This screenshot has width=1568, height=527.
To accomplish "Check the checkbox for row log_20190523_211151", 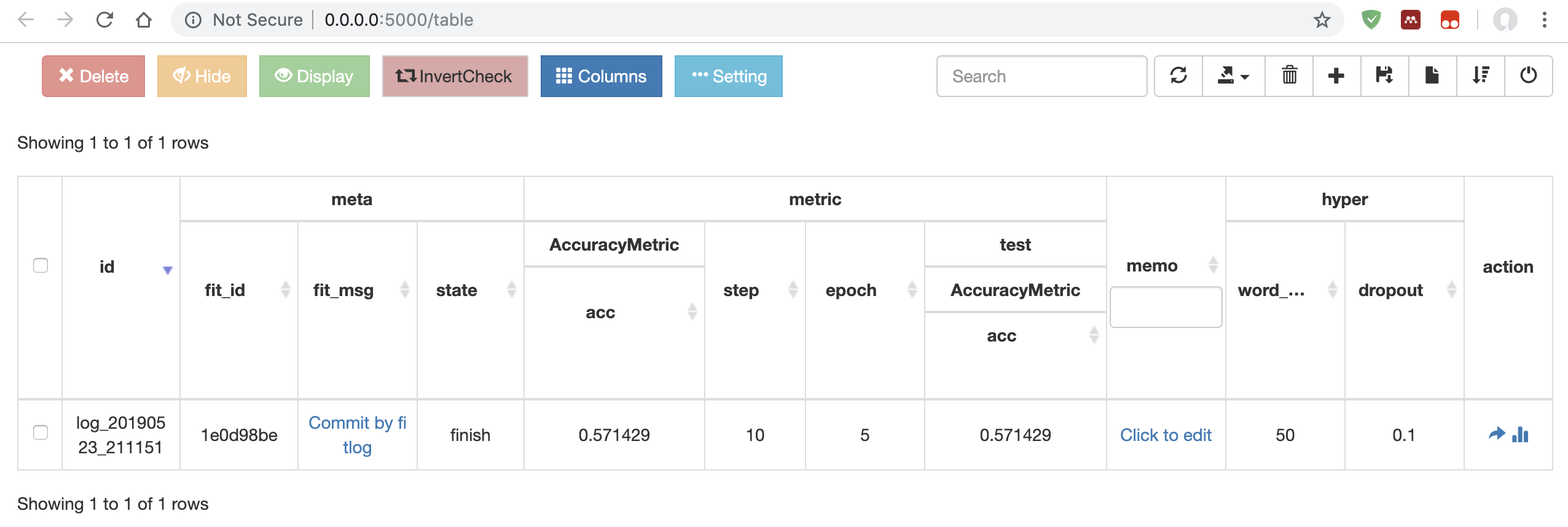I will (x=41, y=432).
